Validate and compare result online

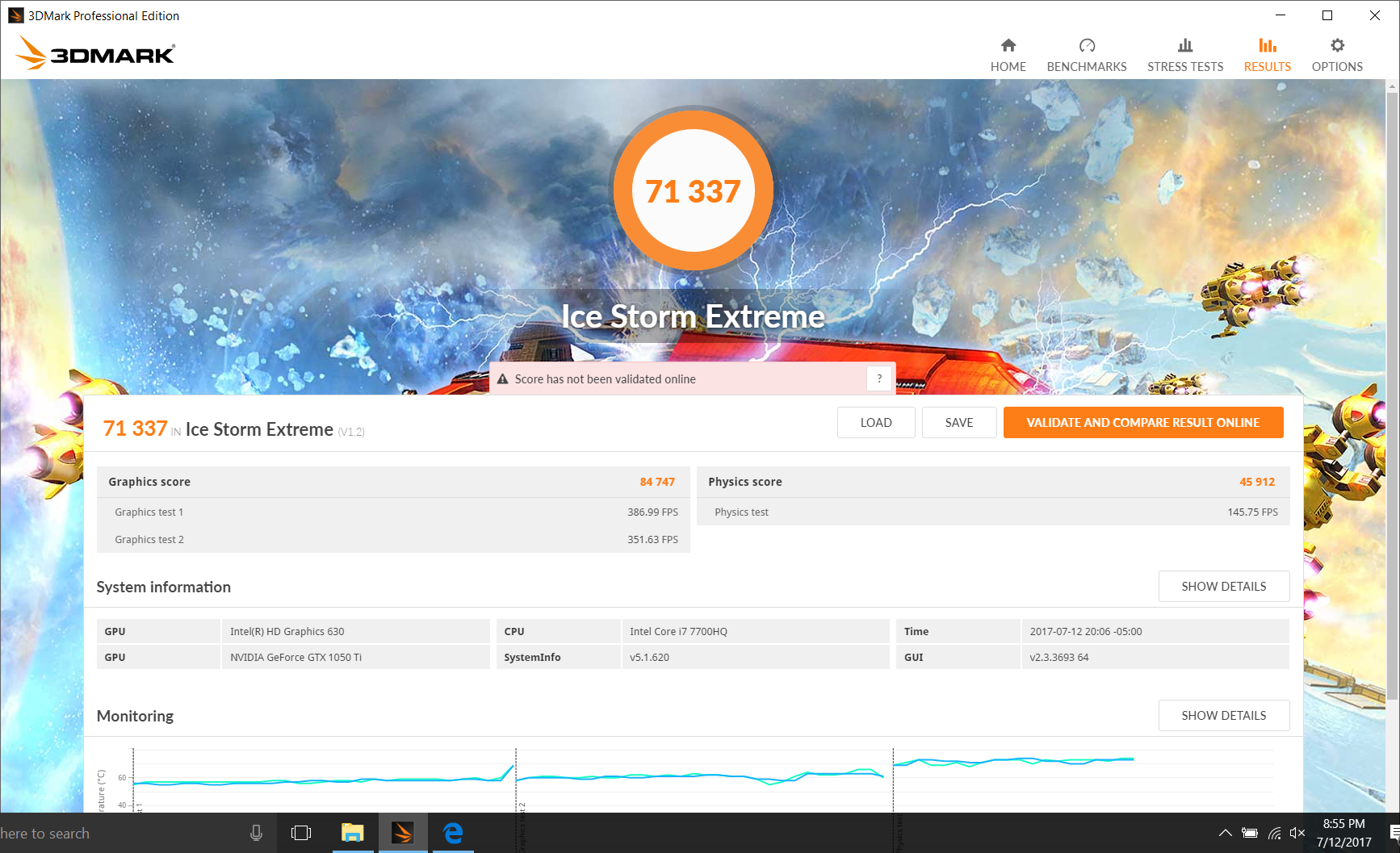pos(1143,422)
